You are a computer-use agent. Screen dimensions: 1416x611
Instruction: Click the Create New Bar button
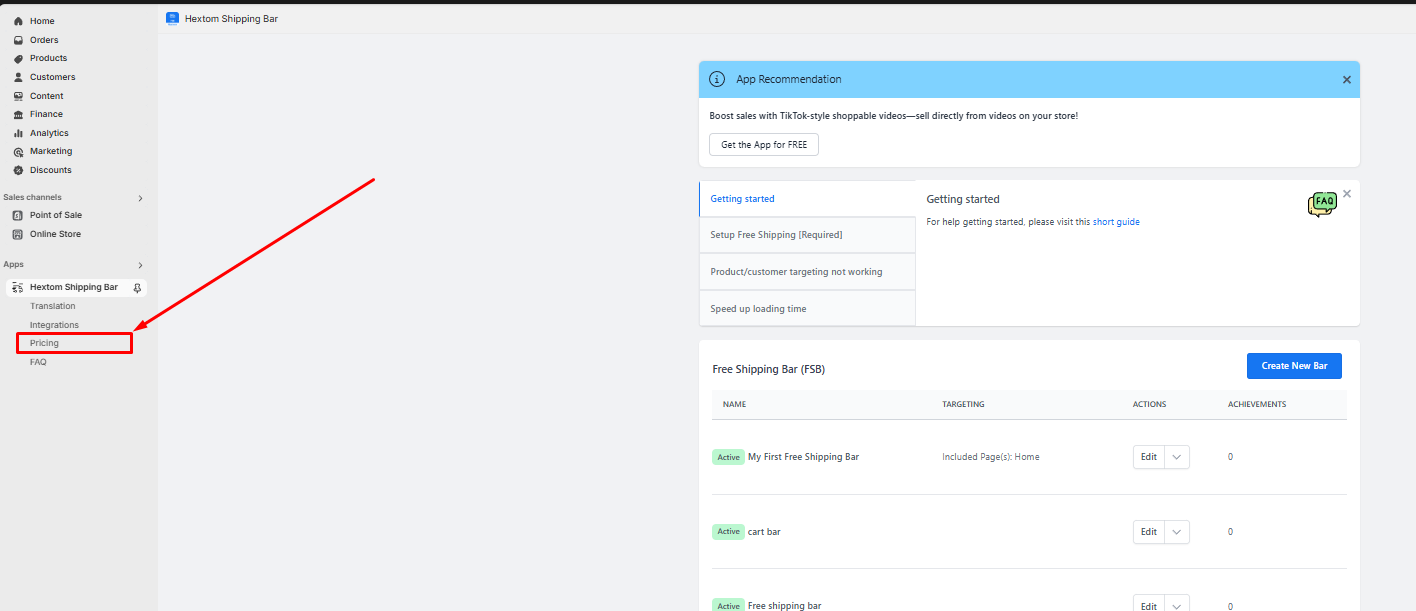(1294, 366)
